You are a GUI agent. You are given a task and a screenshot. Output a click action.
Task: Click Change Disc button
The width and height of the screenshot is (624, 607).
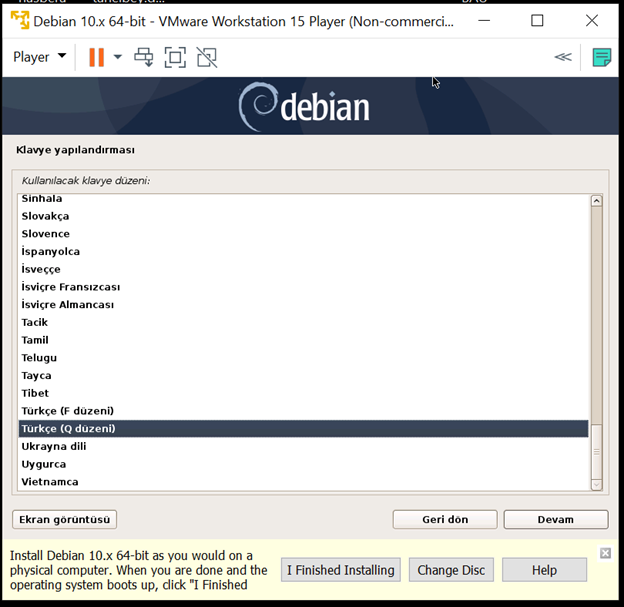[451, 570]
